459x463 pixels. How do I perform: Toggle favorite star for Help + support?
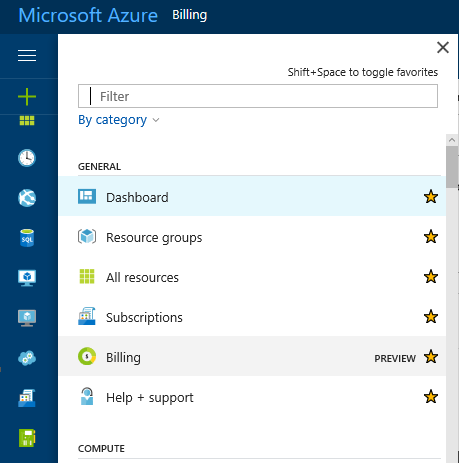coord(431,397)
